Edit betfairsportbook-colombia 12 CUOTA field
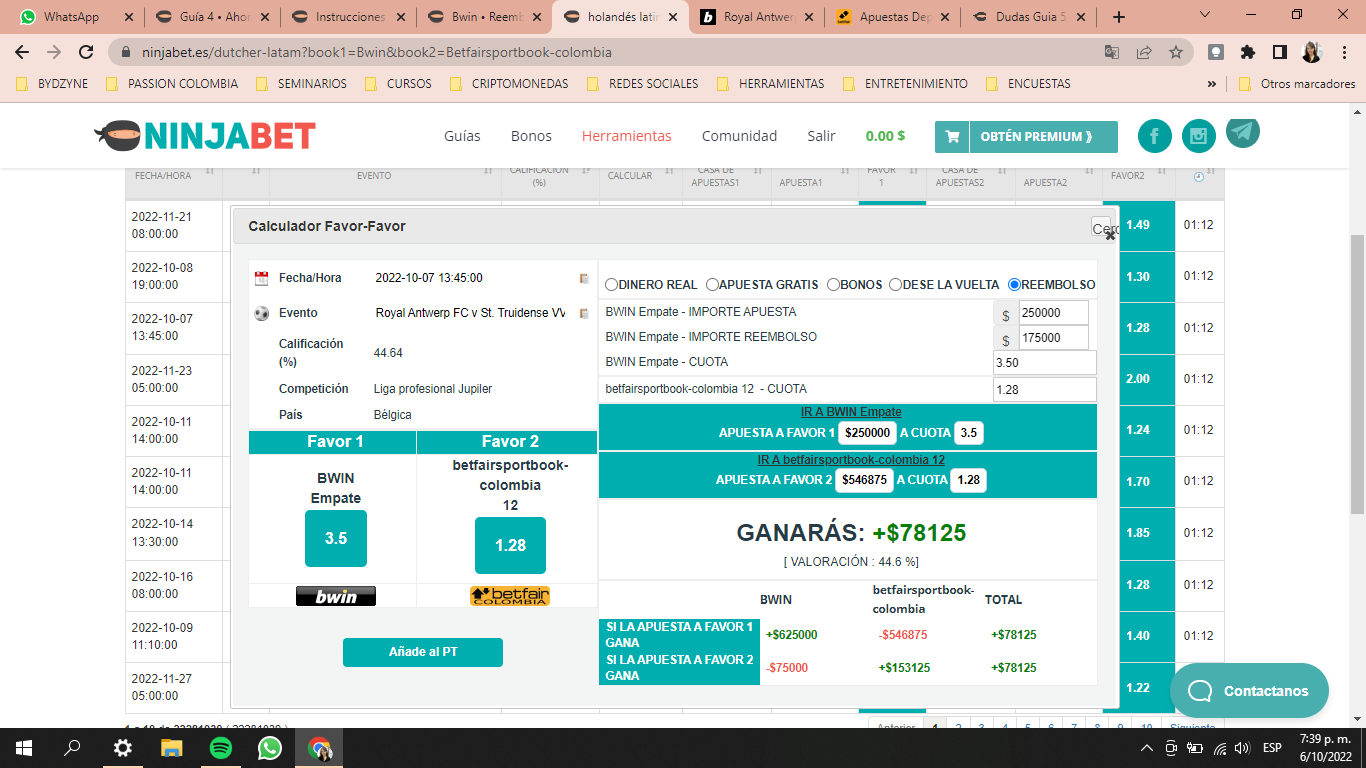Viewport: 1366px width, 768px height. [x=1045, y=389]
